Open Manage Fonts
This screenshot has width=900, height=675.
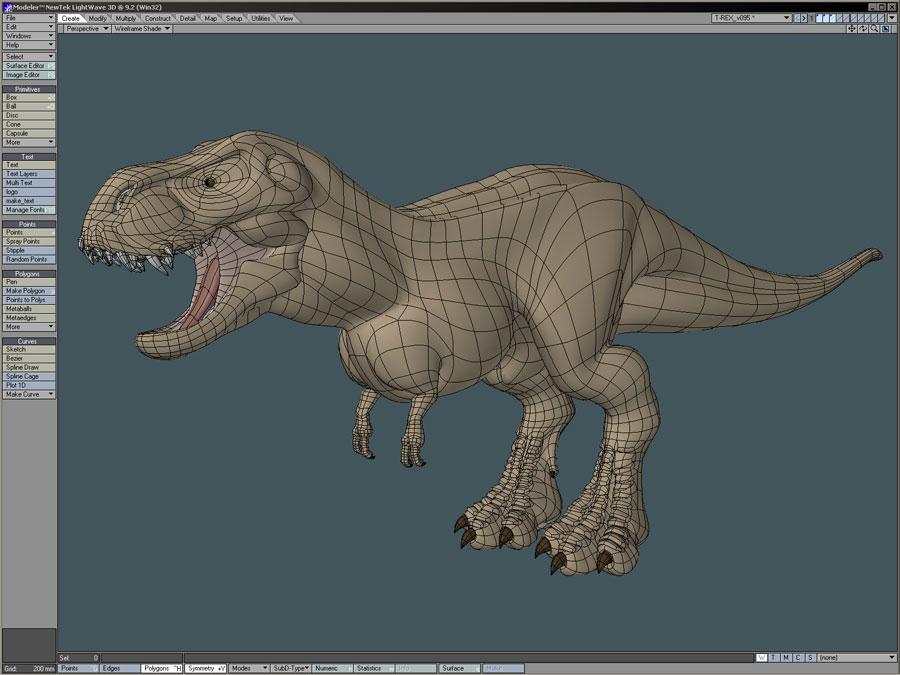pyautogui.click(x=29, y=210)
